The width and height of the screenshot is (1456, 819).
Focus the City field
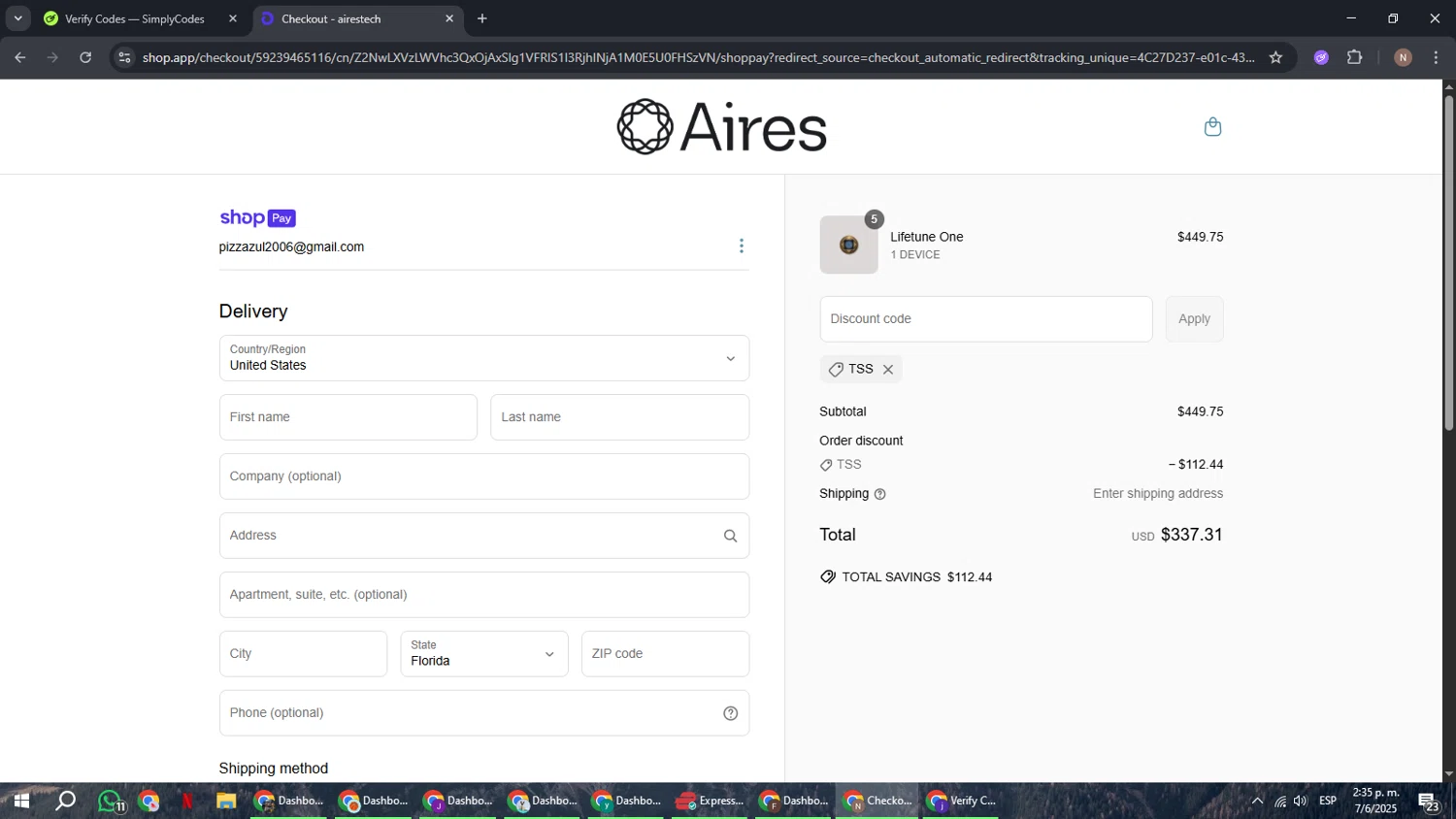tap(303, 654)
